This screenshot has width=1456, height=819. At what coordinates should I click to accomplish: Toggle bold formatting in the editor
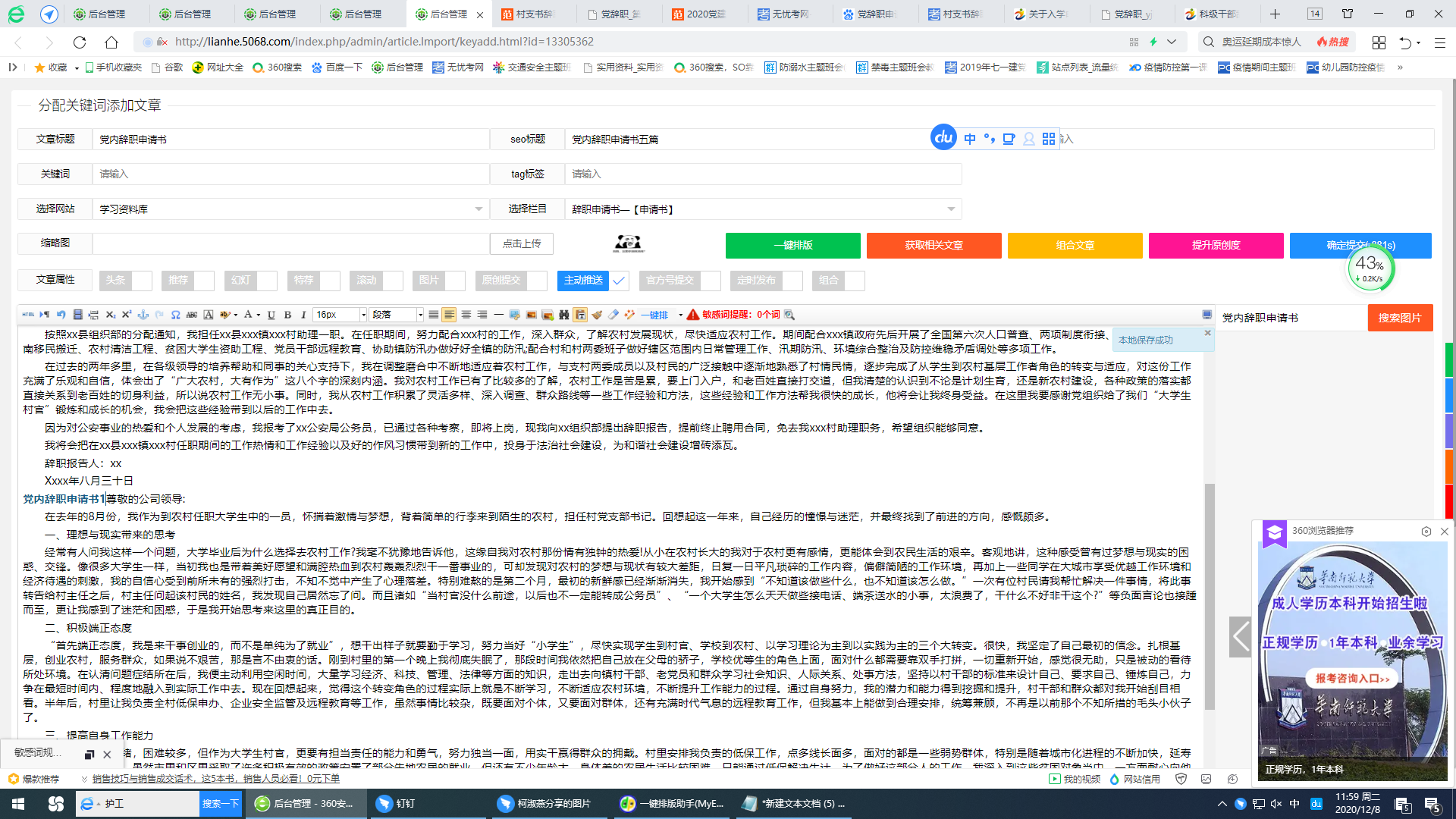click(287, 314)
